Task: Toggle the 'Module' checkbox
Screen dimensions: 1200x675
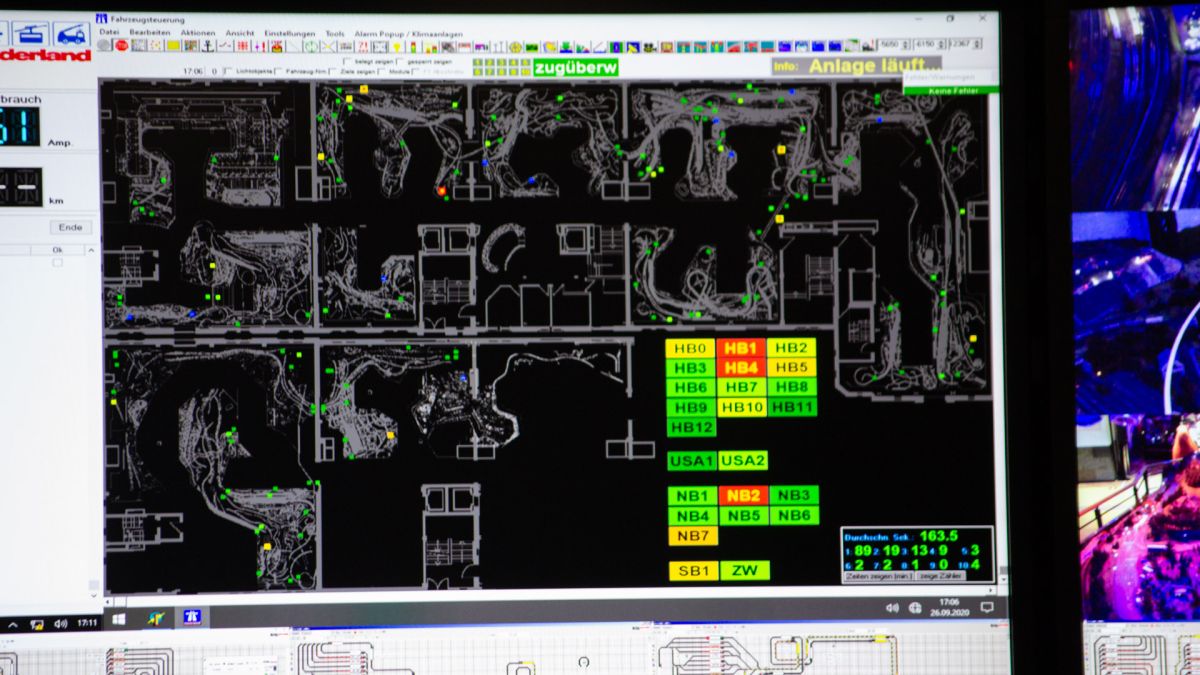Action: click(381, 71)
